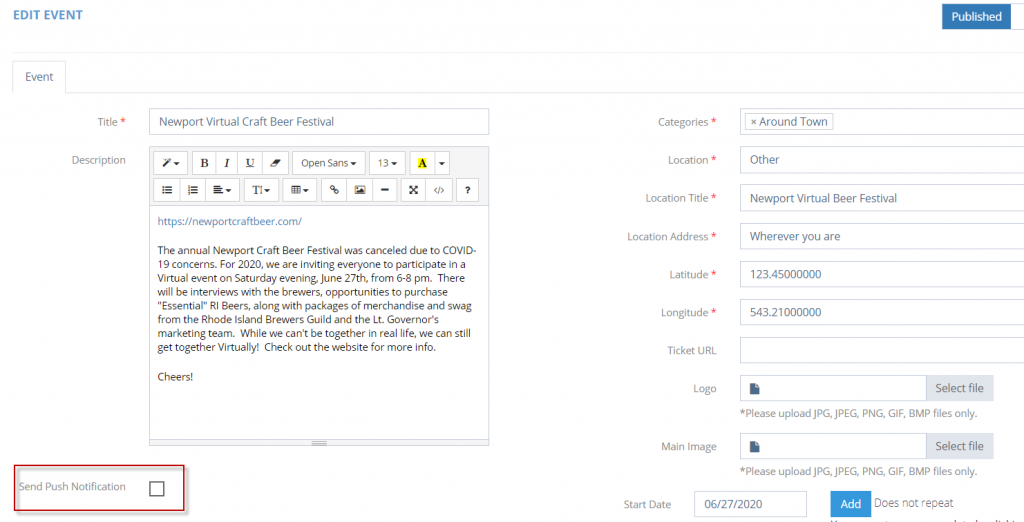This screenshot has width=1024, height=522.
Task: Apply the yellow highlight color A button
Action: 422,163
